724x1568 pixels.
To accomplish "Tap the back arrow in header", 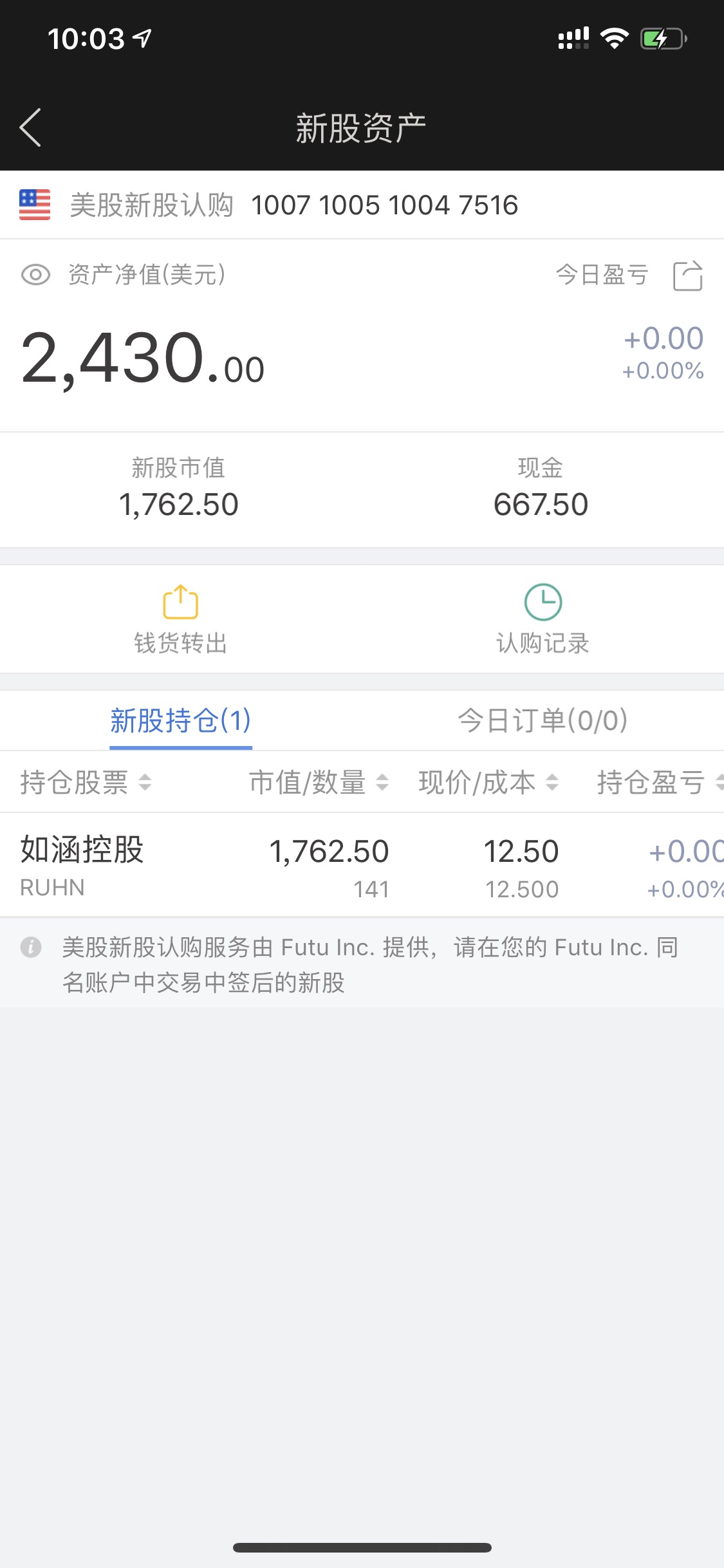I will point(31,127).
